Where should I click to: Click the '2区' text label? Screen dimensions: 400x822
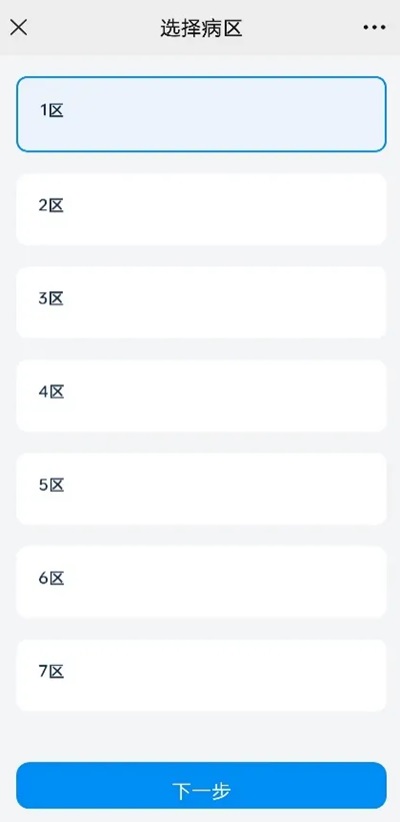click(x=51, y=206)
